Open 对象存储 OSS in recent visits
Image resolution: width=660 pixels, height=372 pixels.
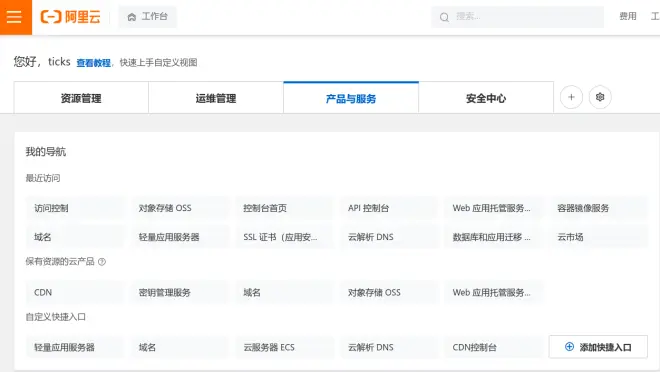(x=180, y=208)
